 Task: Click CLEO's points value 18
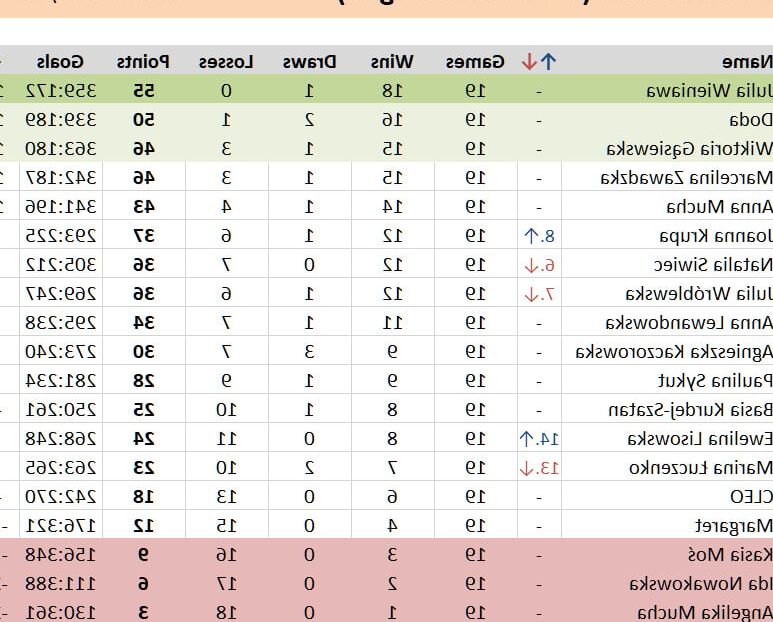(143, 497)
